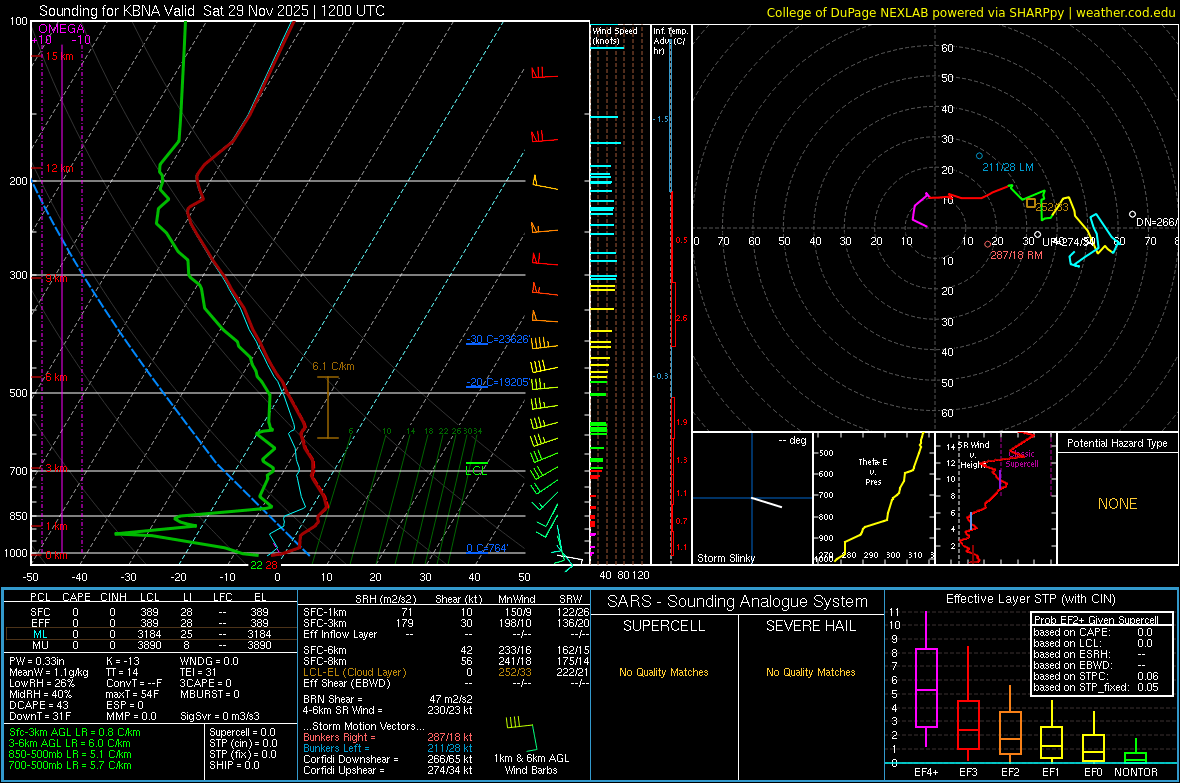
Task: Click the orange NONE hazard type text
Action: point(1117,504)
